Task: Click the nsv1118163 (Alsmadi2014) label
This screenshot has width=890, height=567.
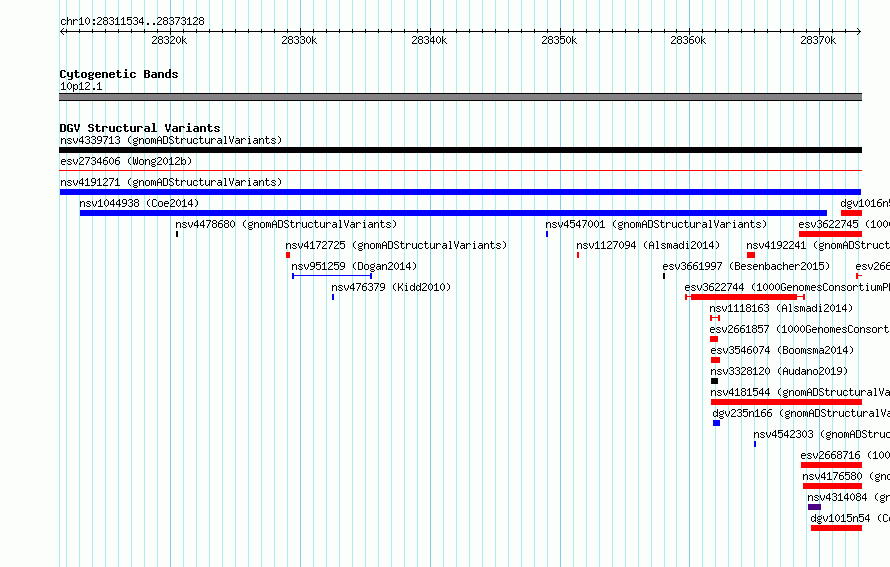Action: click(x=781, y=308)
